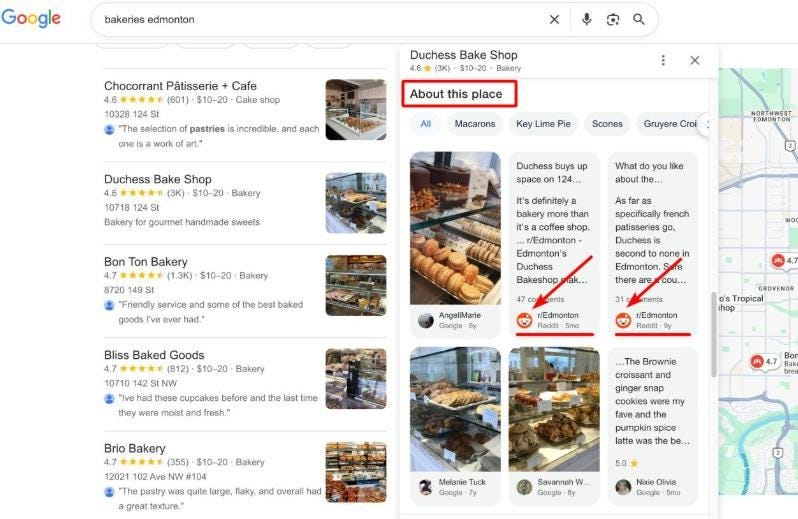The width and height of the screenshot is (798, 519).
Task: Click '10718 124 St' address text
Action: pos(131,208)
